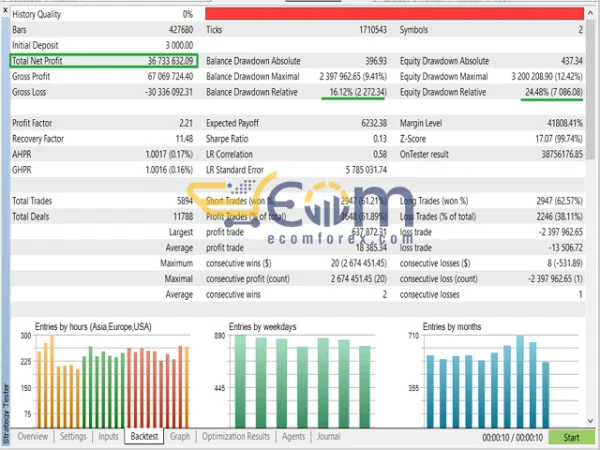Switch to the Settings tab

pos(73,436)
